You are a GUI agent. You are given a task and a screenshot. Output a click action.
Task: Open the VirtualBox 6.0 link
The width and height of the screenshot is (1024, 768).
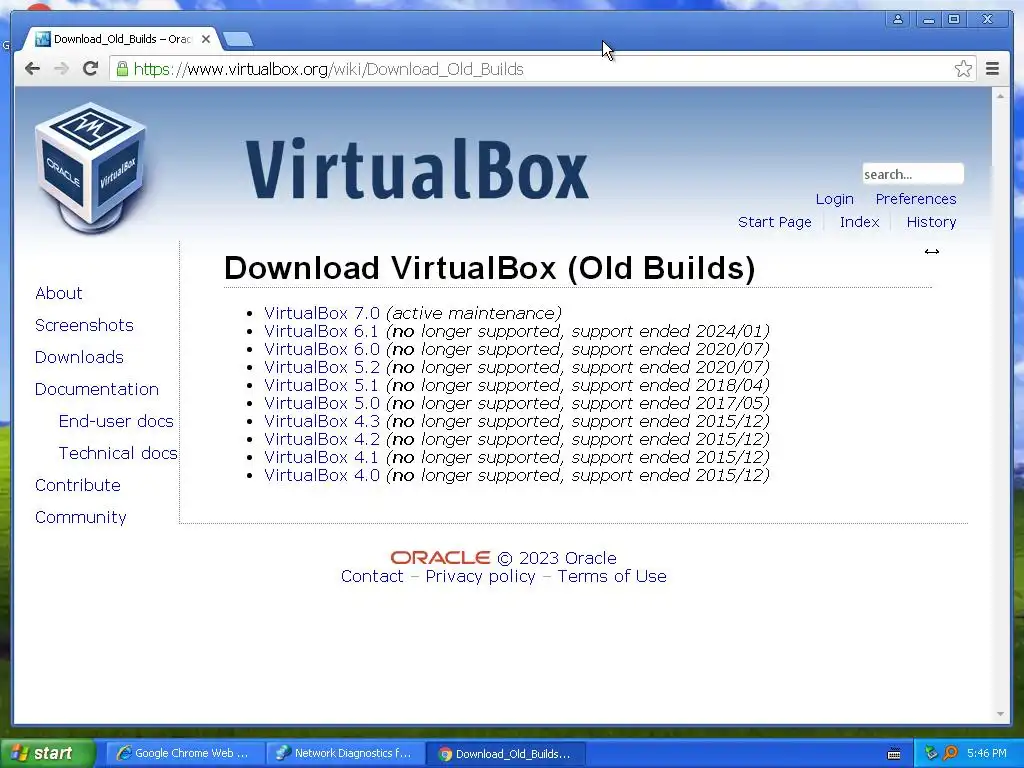click(322, 349)
